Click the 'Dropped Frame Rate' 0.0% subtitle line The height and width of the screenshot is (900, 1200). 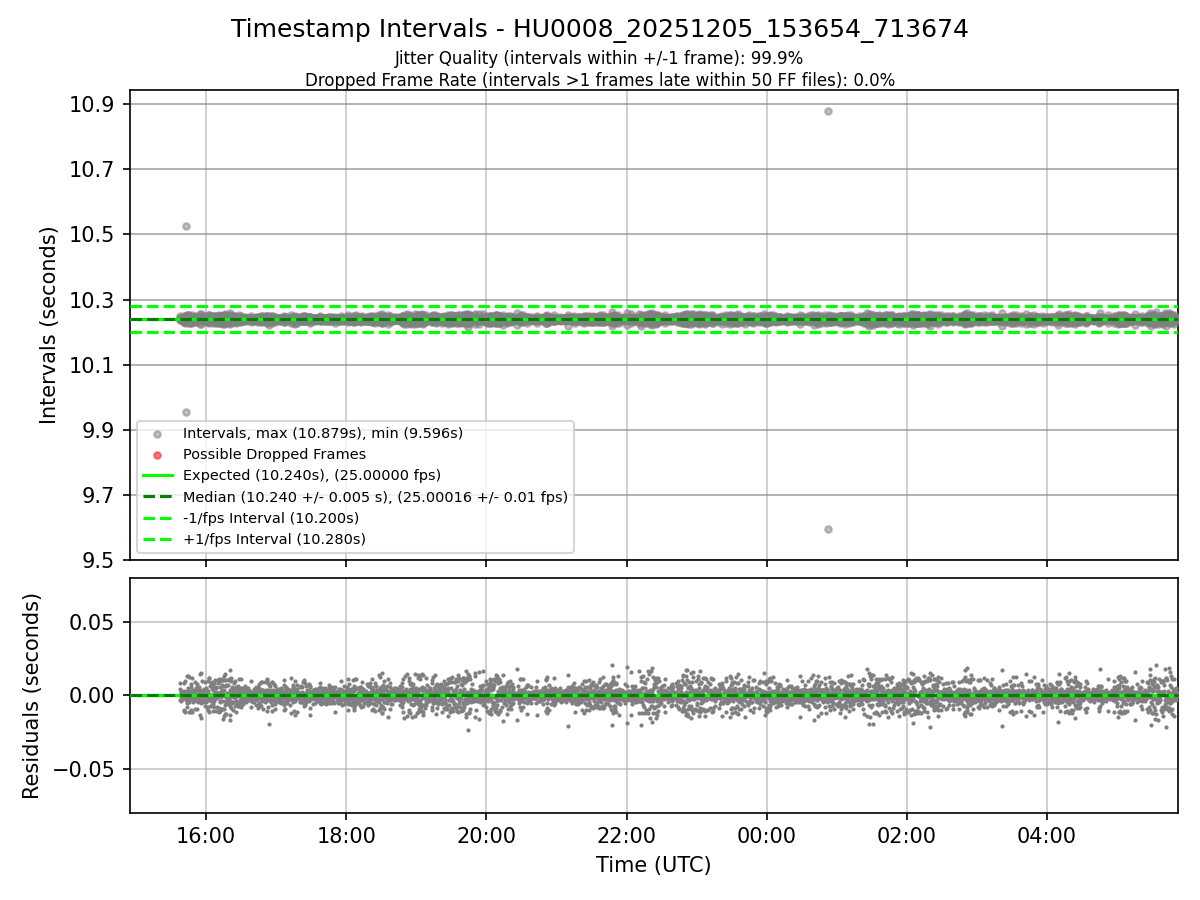tap(599, 80)
